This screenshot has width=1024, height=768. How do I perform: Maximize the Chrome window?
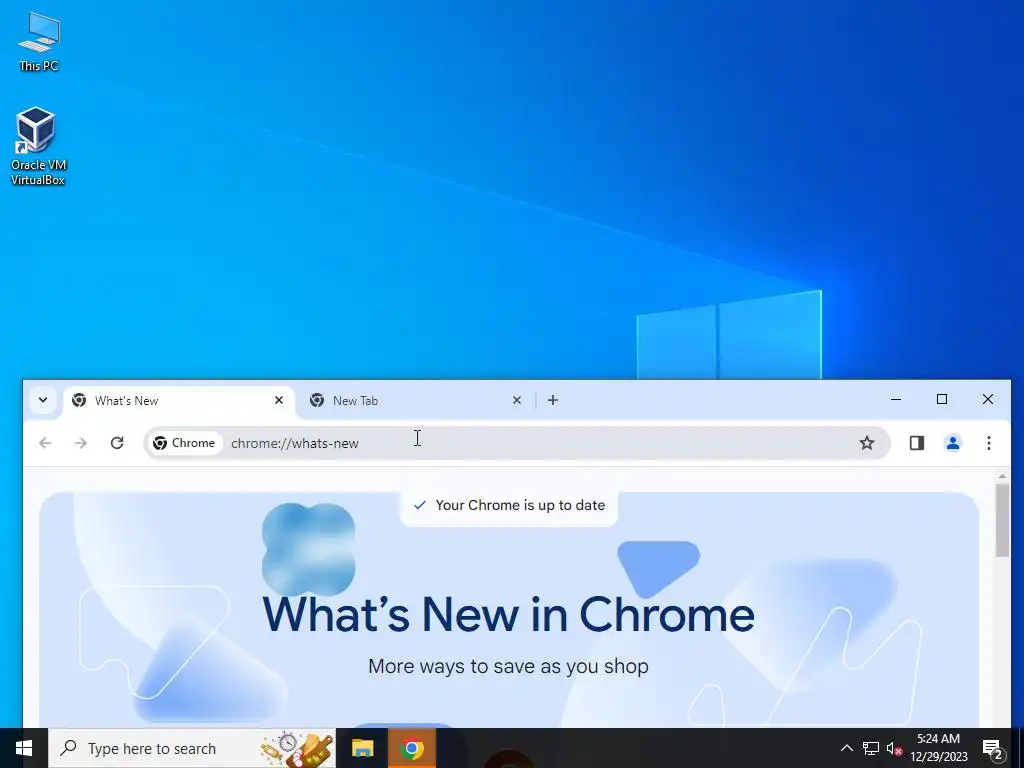[942, 399]
